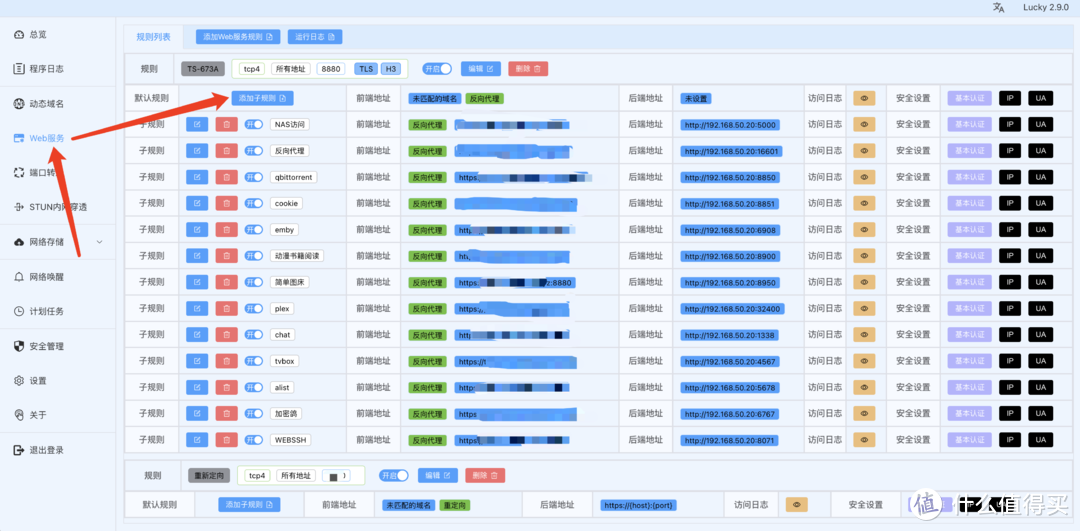View access log eye icon for emby row
The image size is (1080, 531).
[x=864, y=230]
